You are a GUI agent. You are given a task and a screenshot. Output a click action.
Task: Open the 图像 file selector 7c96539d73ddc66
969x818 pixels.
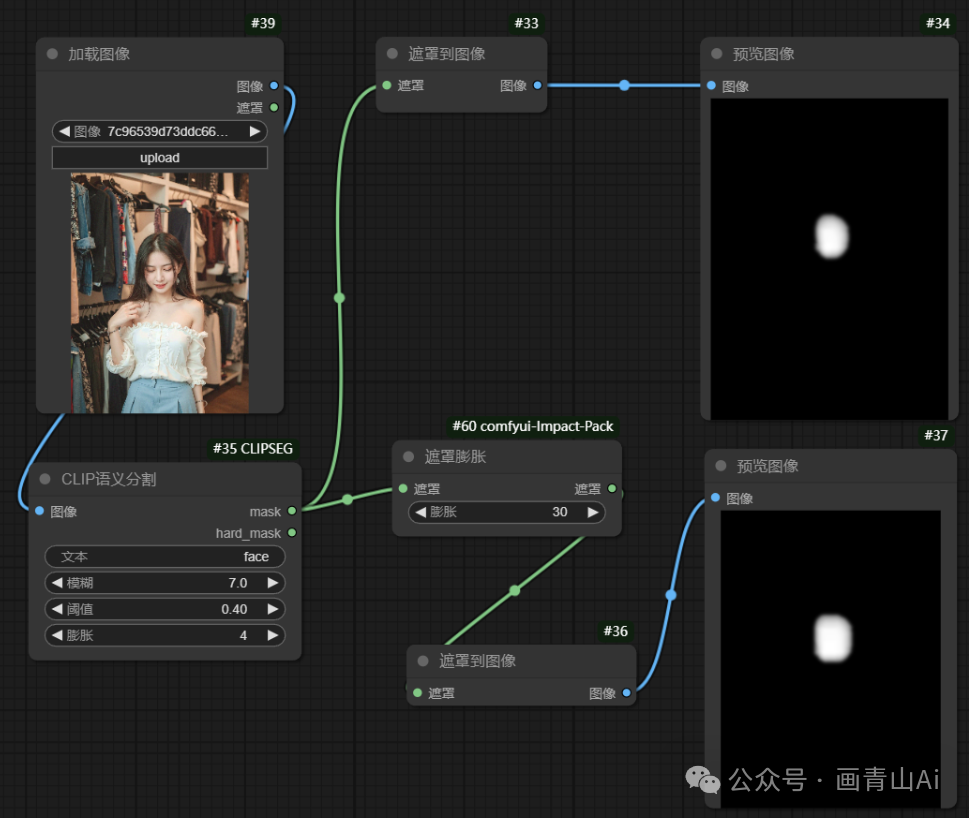159,132
